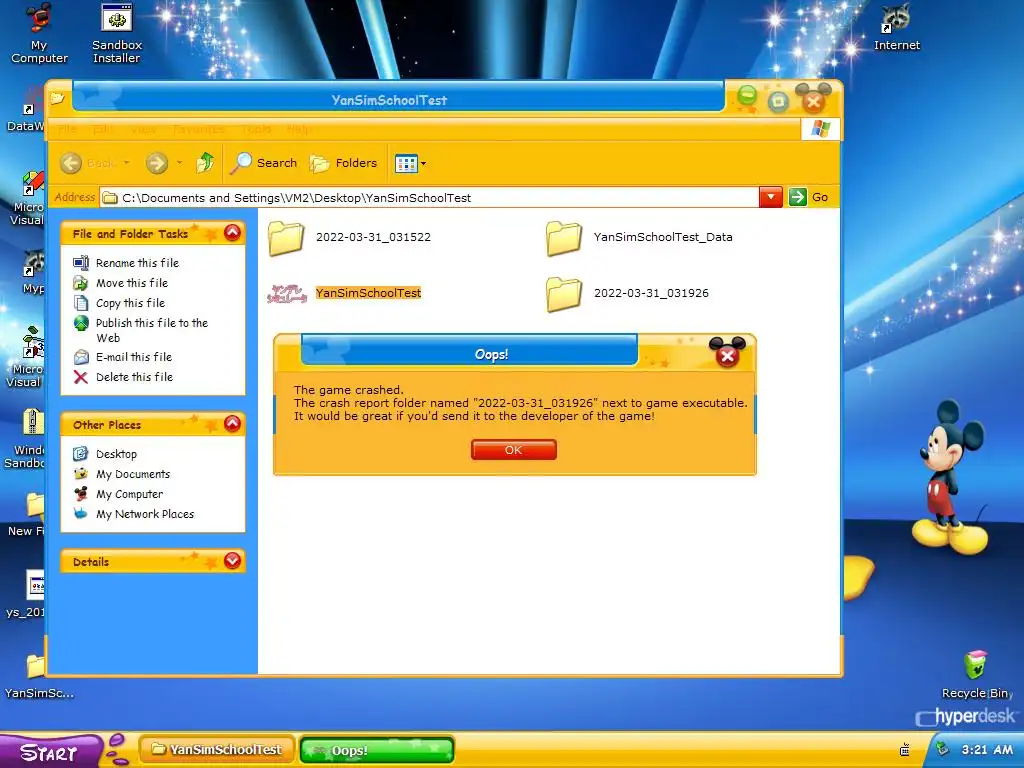Click the YanSimSchoolTest_Data folder name label

[x=663, y=237]
